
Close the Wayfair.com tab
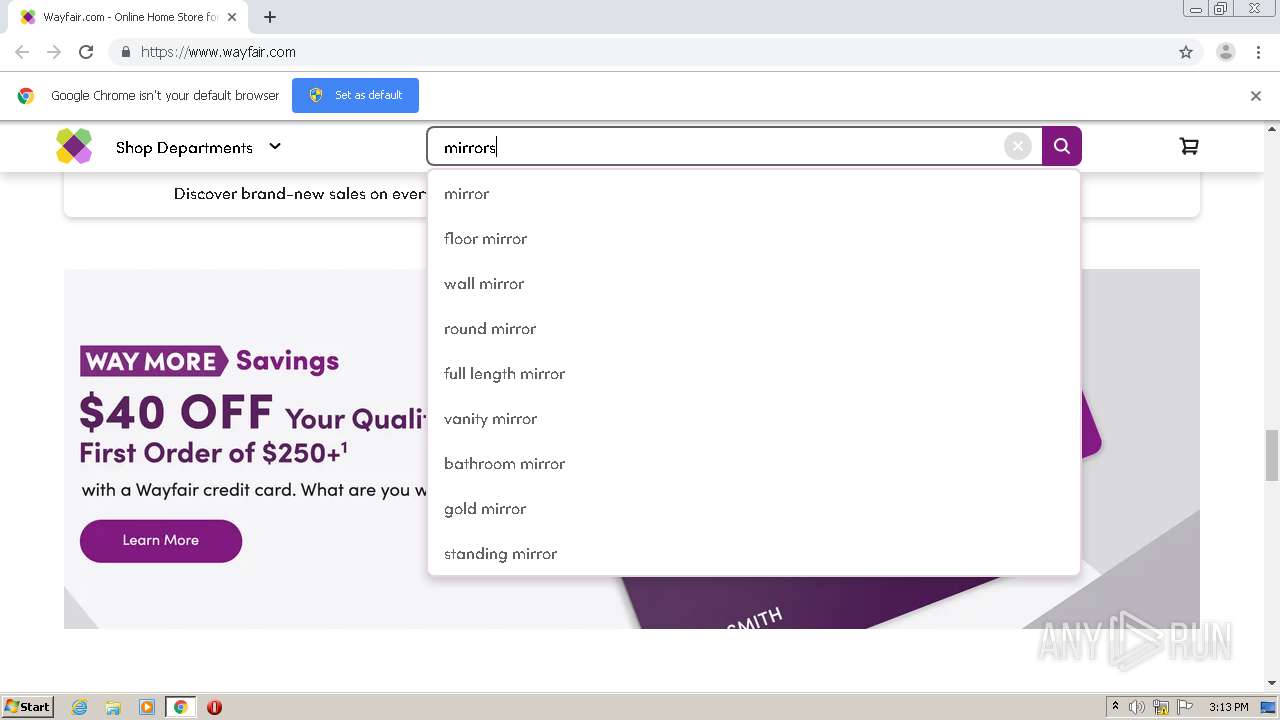coord(232,17)
